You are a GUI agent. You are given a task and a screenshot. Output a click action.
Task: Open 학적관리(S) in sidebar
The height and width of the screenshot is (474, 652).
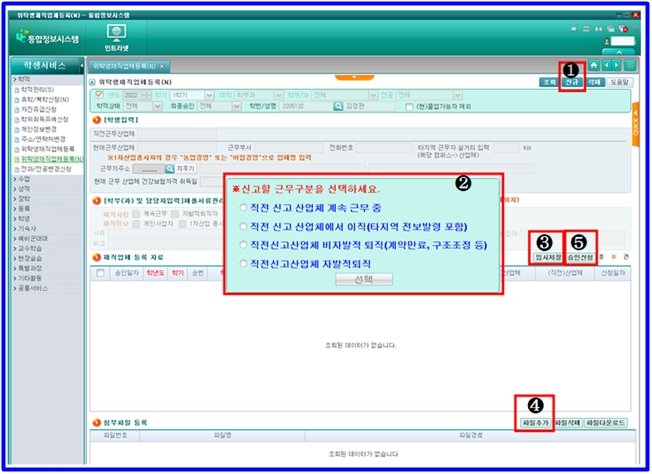pos(35,89)
